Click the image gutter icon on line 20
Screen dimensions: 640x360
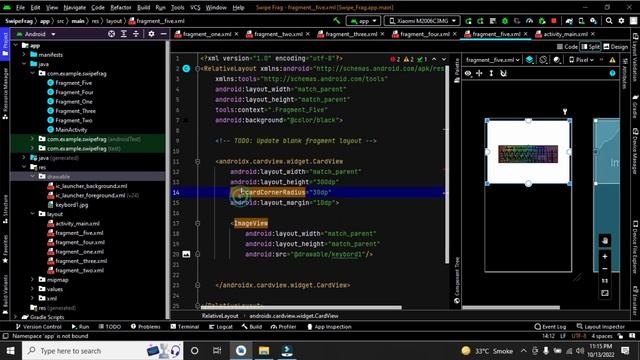click(186, 254)
